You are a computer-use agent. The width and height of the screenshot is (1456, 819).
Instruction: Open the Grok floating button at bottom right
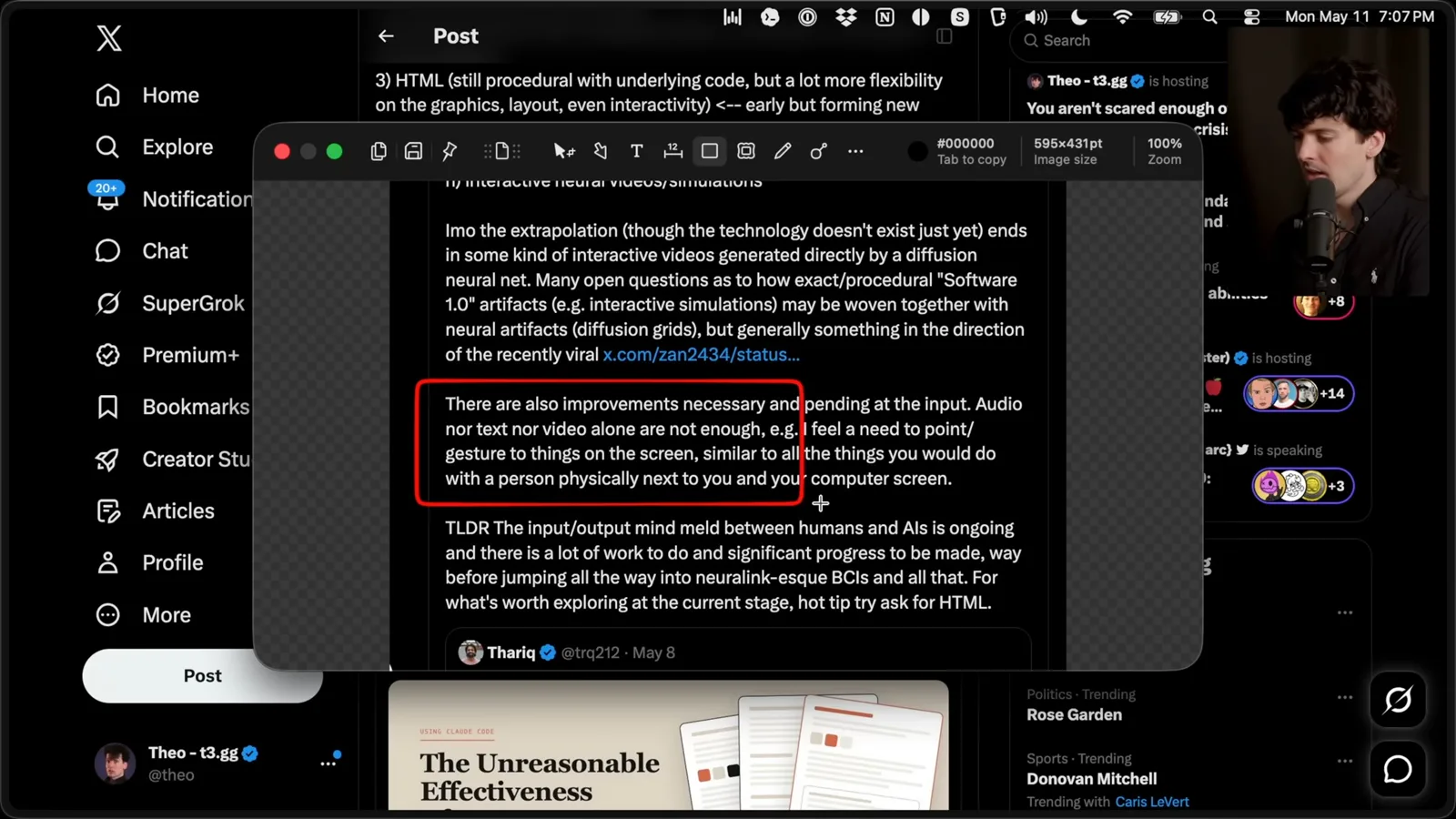pos(1398,700)
